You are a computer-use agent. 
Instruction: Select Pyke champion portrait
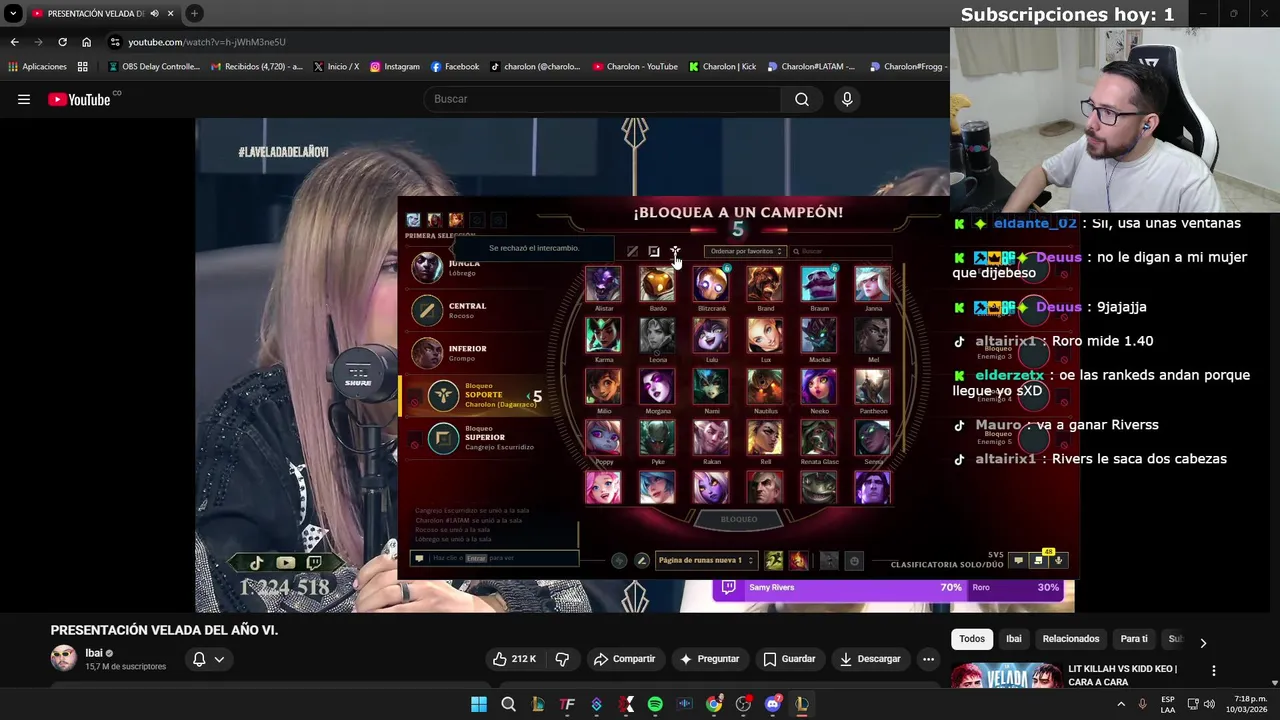pos(657,438)
